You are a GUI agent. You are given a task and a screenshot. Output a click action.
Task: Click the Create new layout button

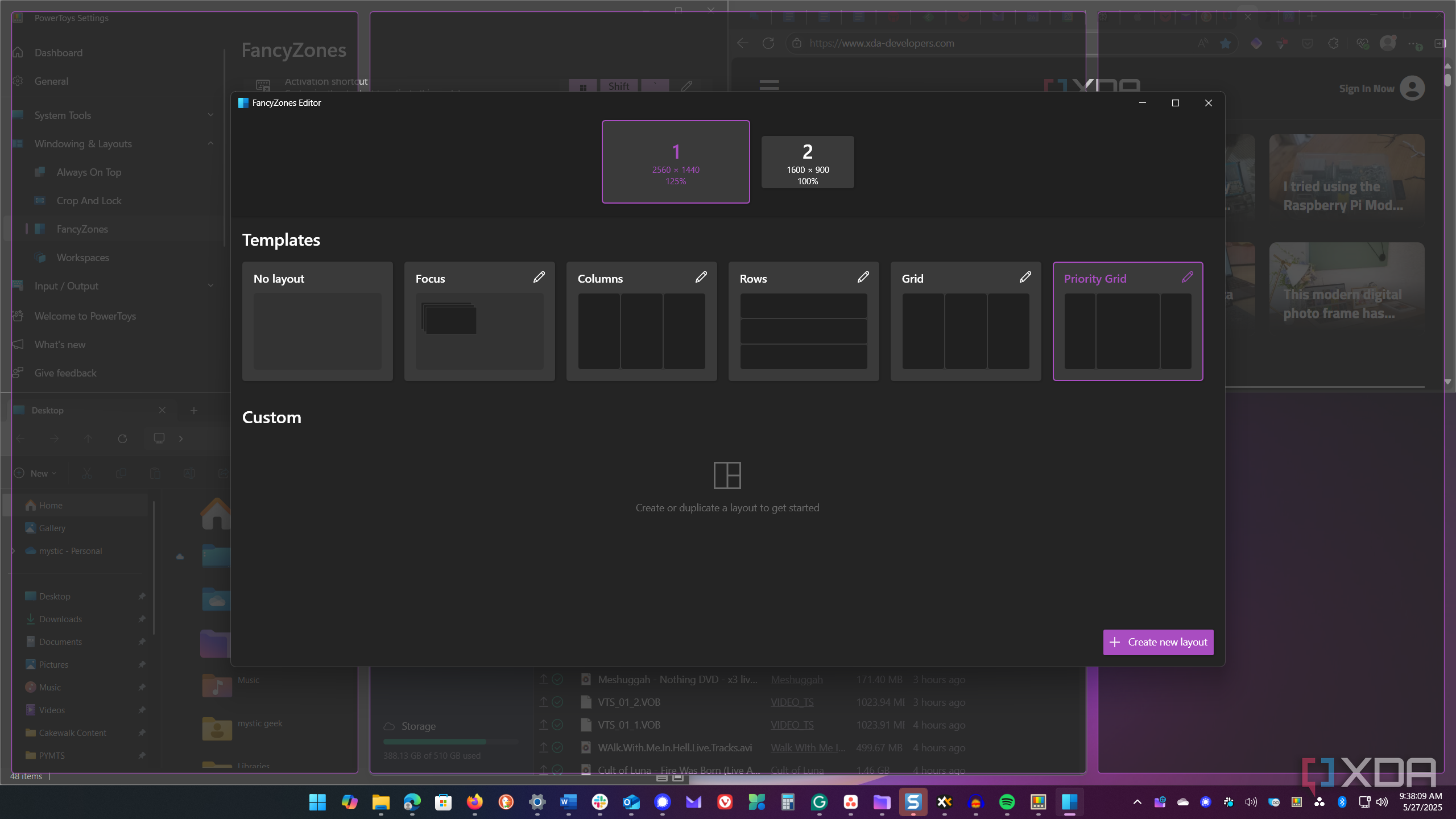1159,642
